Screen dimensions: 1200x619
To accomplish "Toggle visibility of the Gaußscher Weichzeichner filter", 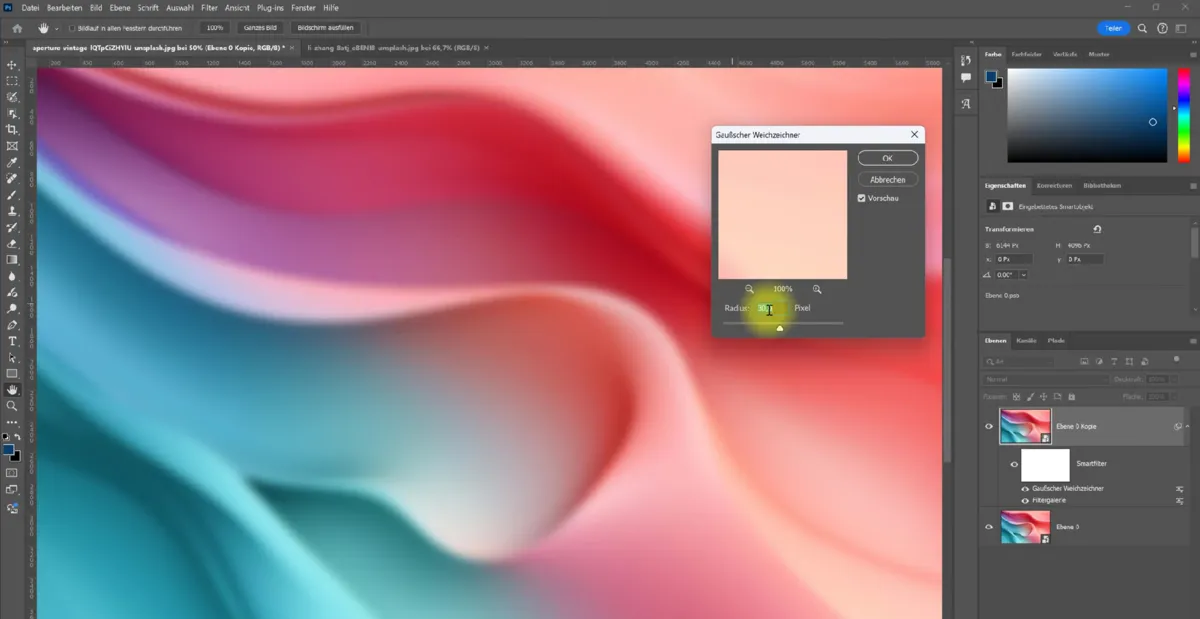I will point(1025,488).
